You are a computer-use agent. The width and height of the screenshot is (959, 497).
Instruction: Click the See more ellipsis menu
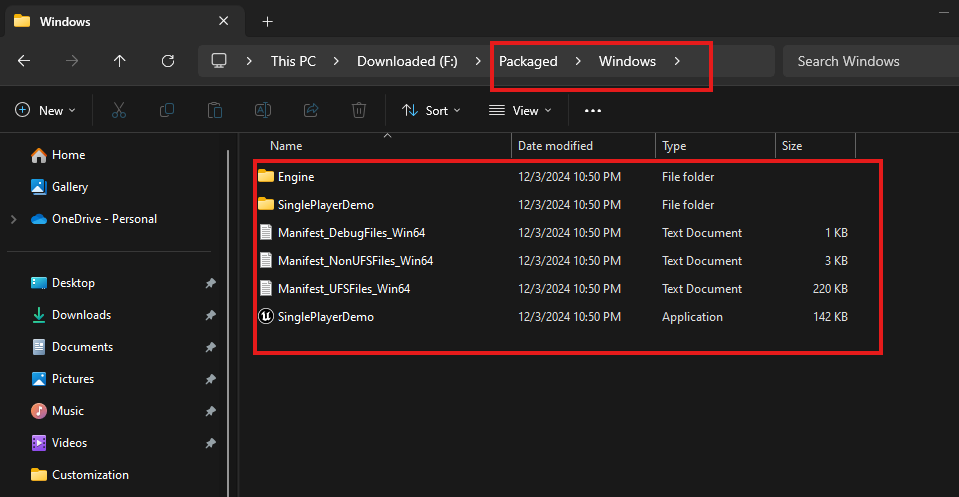coord(593,110)
